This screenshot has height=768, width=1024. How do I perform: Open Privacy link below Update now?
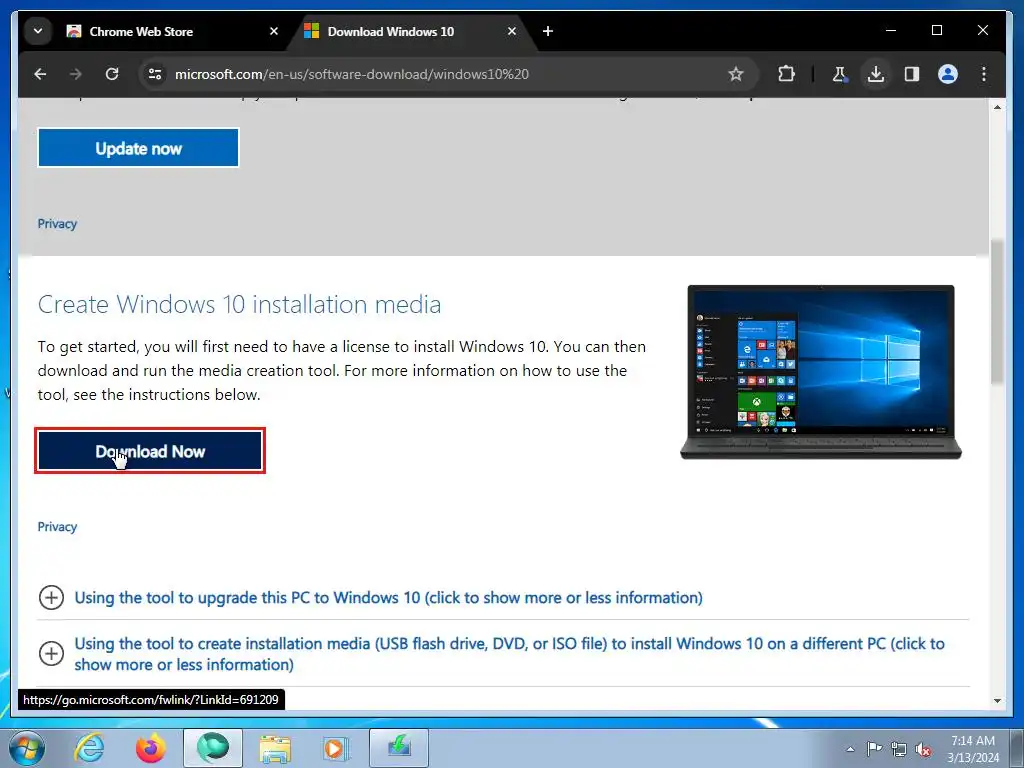[57, 224]
